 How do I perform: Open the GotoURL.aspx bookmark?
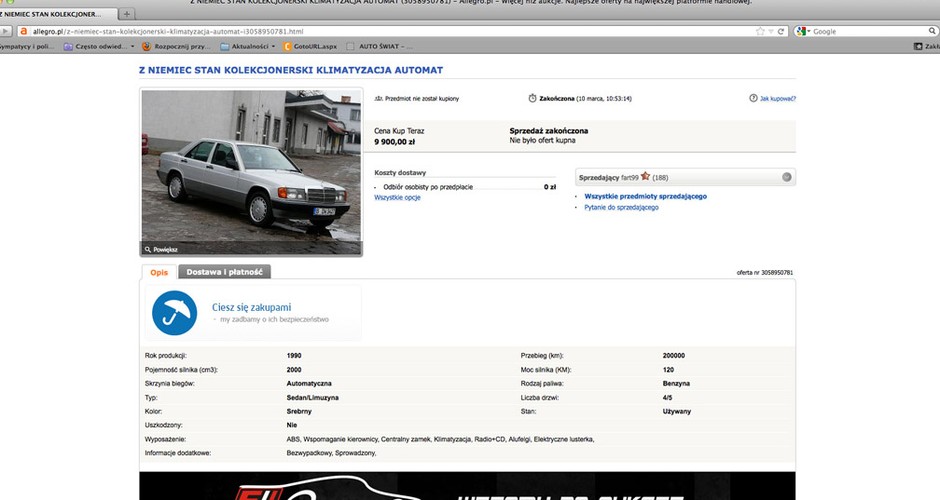(310, 46)
